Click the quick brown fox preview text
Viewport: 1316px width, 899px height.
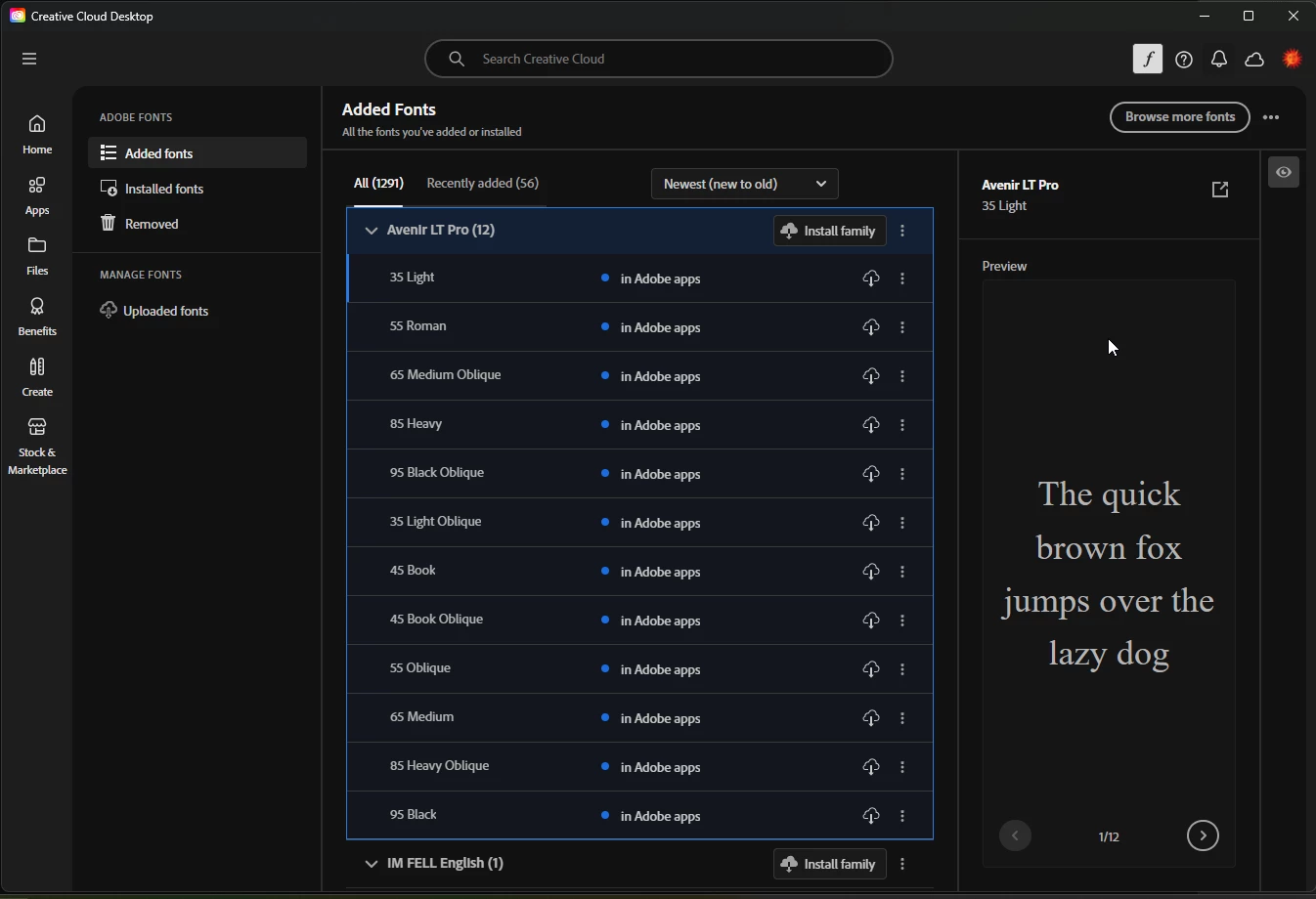(1109, 575)
